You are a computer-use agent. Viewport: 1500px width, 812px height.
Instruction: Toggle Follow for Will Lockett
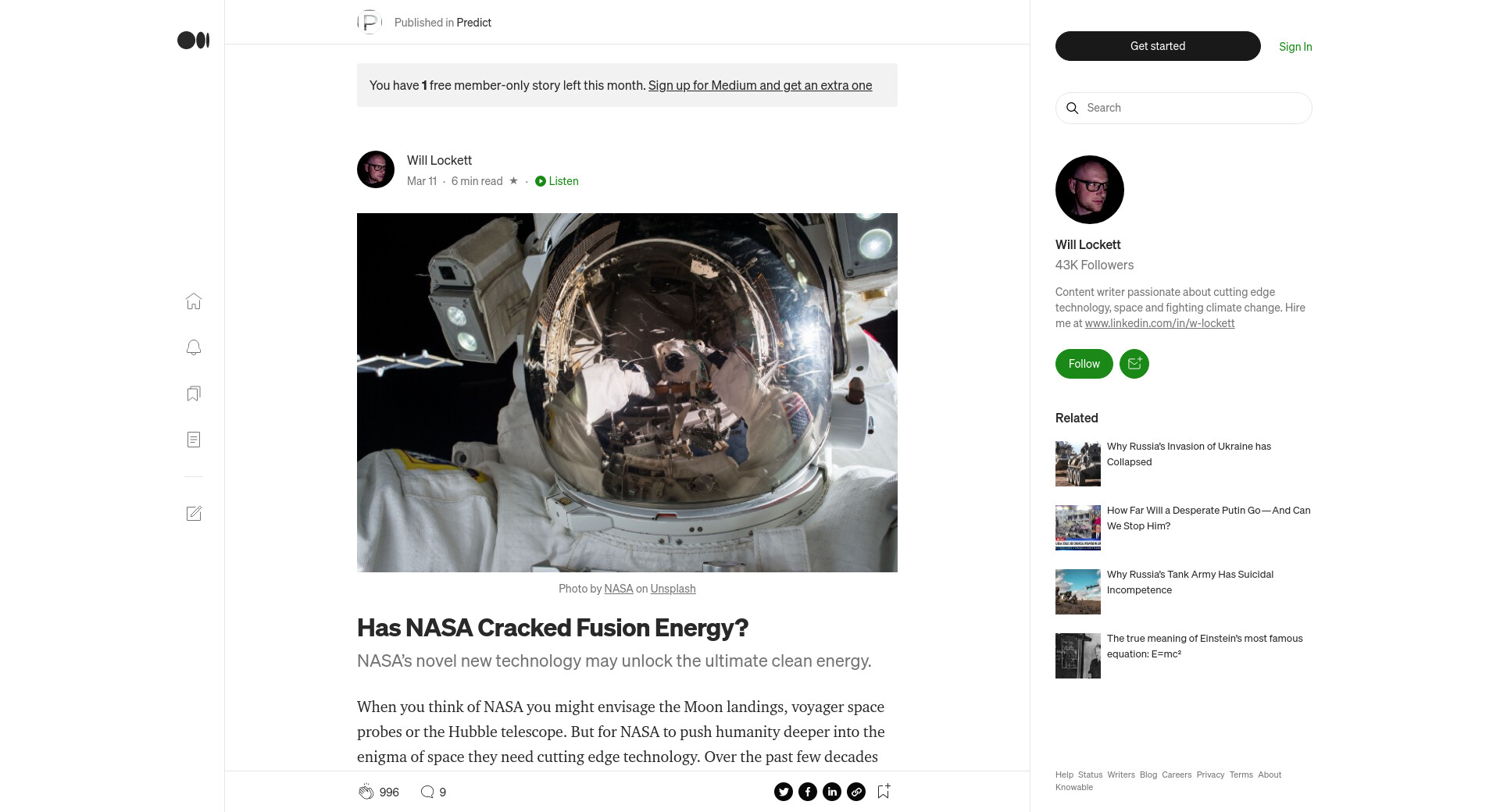click(1084, 364)
